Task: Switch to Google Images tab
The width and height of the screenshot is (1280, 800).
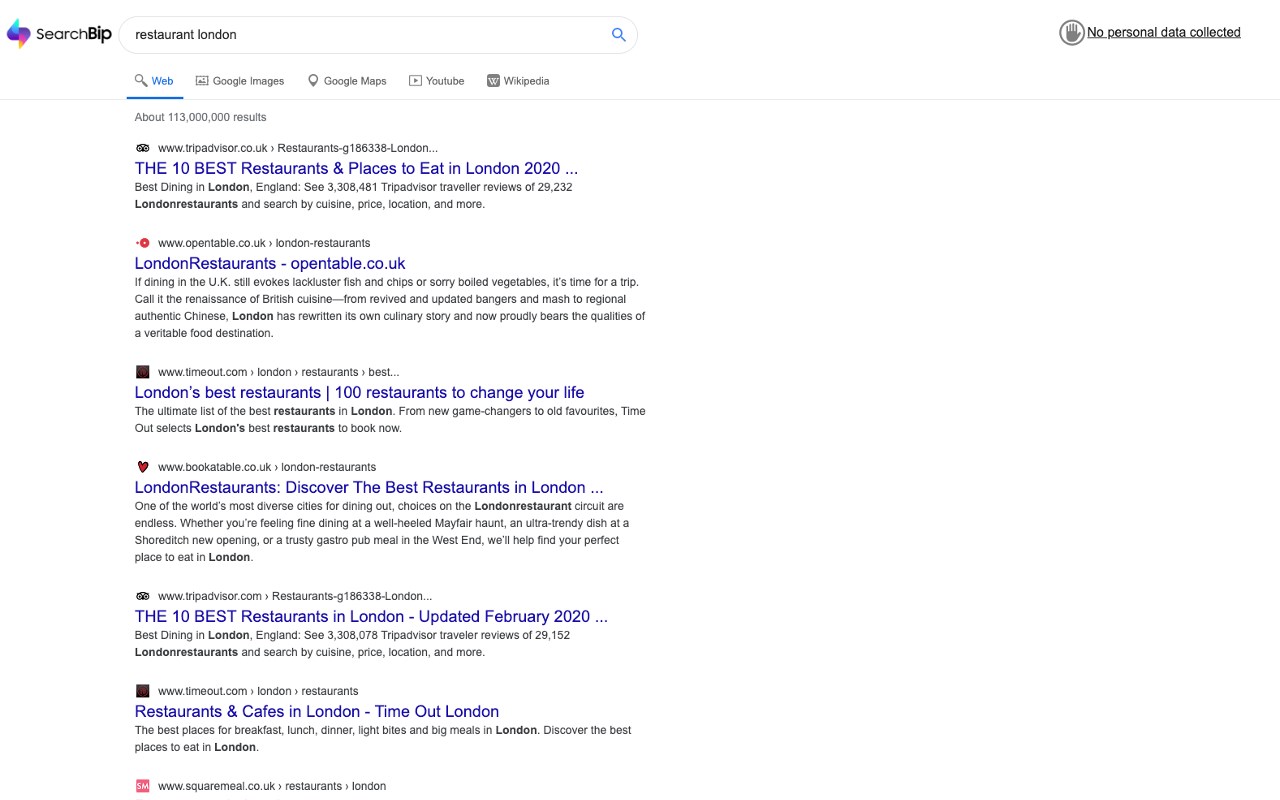Action: pyautogui.click(x=240, y=81)
